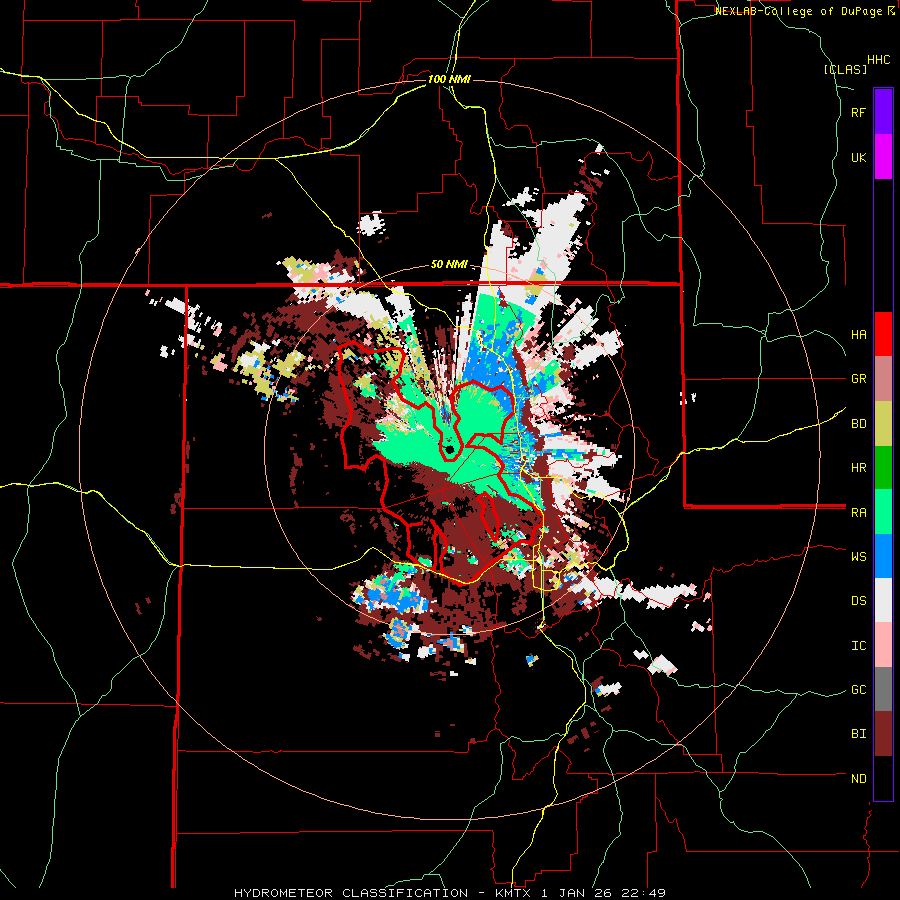
Task: Click the BI legend label
Action: pos(858,734)
